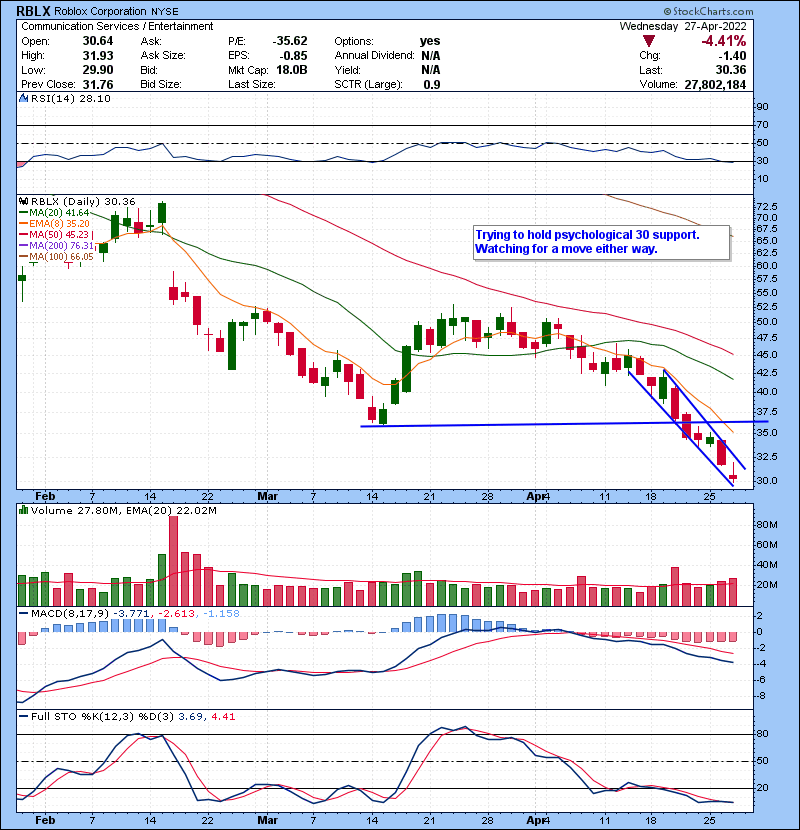Click the 80 level on the Full STO axis

(x=762, y=734)
